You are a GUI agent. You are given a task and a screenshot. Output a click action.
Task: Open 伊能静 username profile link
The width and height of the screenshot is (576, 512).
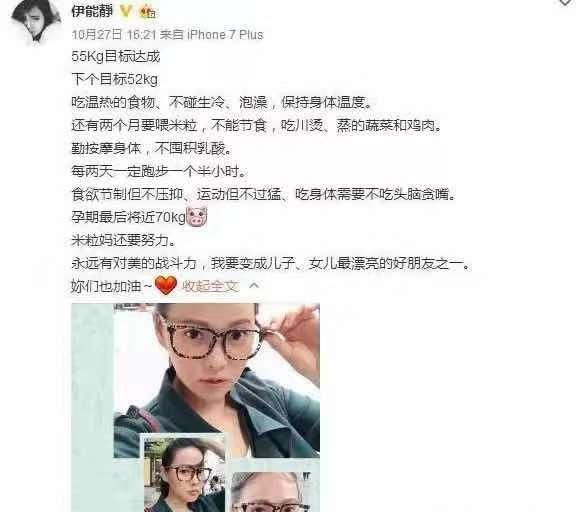(92, 11)
